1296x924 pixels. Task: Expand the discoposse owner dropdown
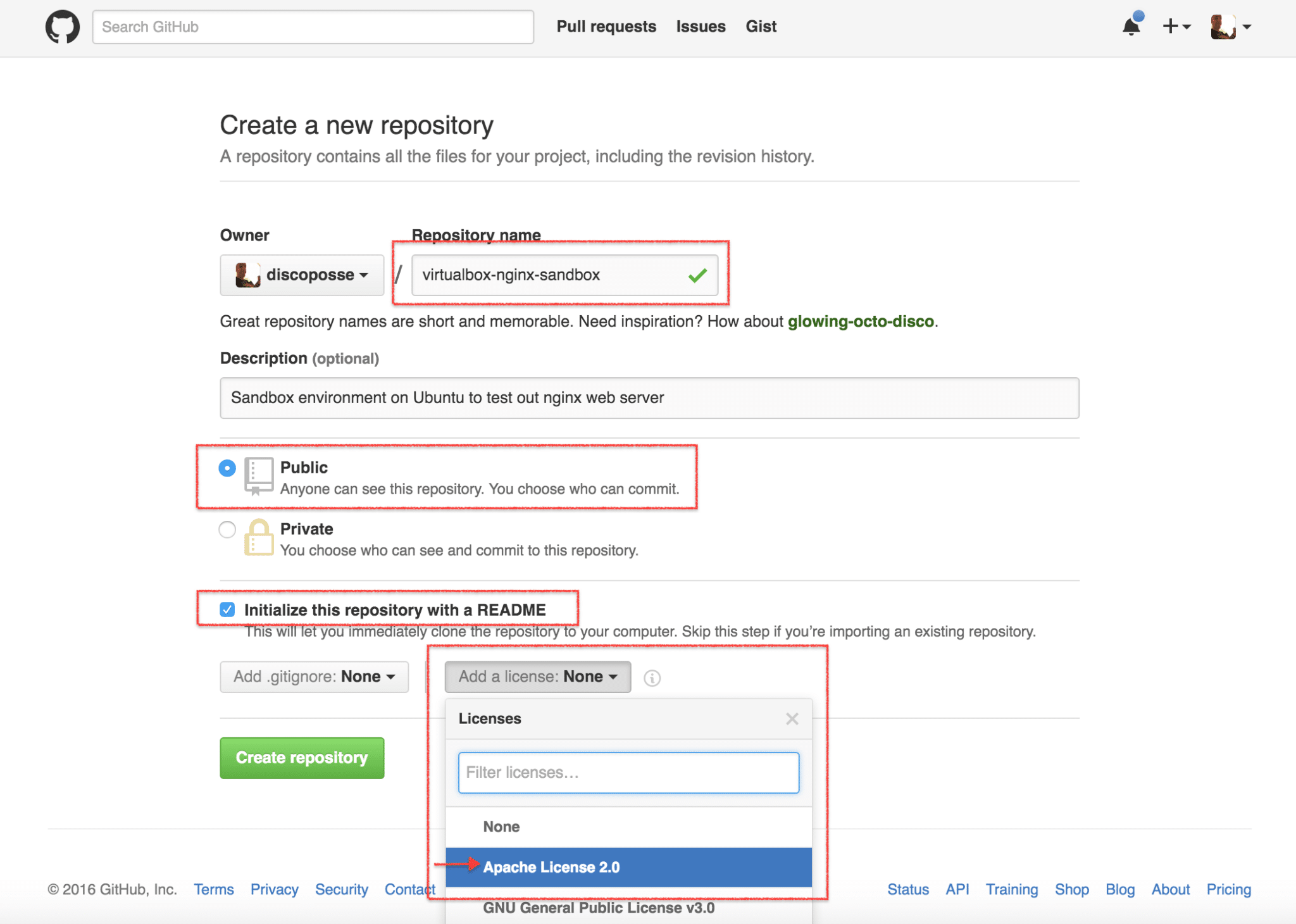coord(302,275)
